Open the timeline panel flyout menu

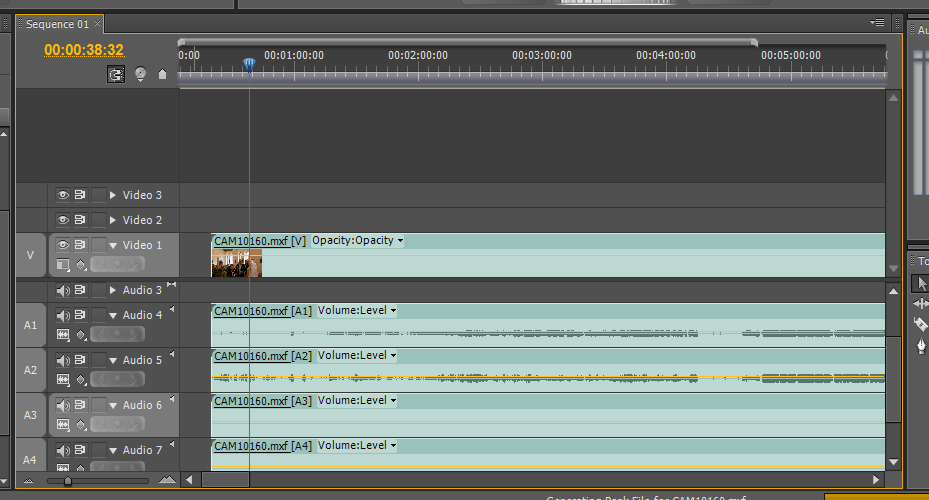[x=877, y=23]
